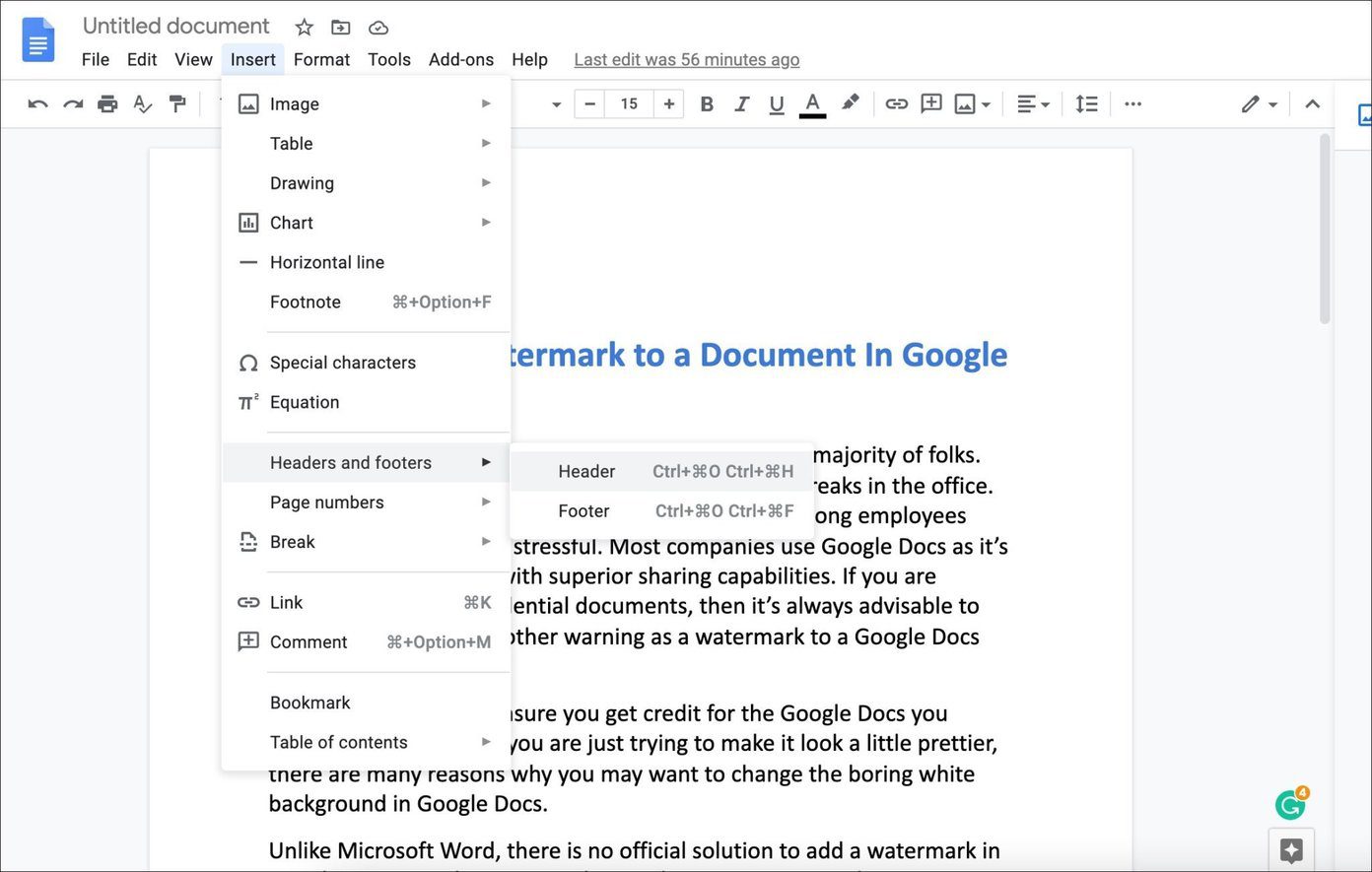Increase font size with plus button
This screenshot has width=1372, height=872.
[x=669, y=103]
